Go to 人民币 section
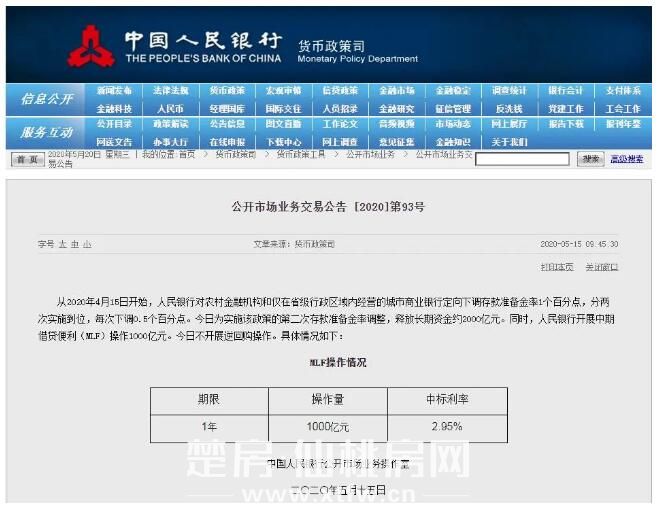This screenshot has width=658, height=509. 170,109
